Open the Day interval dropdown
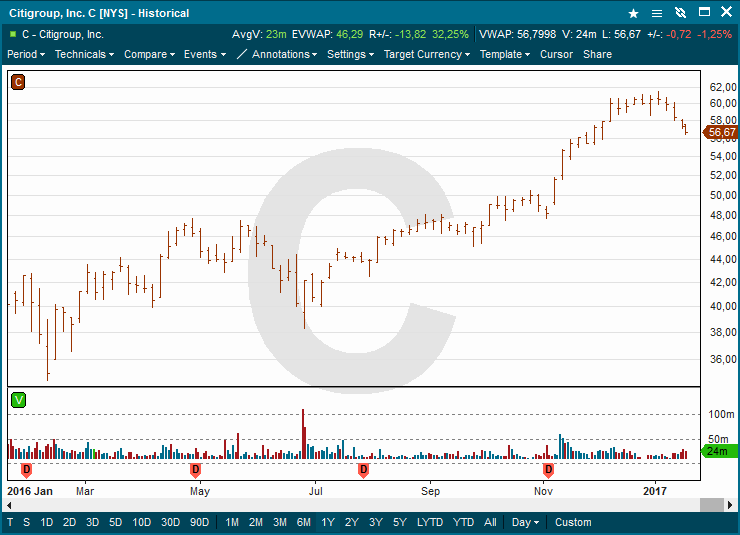This screenshot has height=535, width=740. click(525, 522)
